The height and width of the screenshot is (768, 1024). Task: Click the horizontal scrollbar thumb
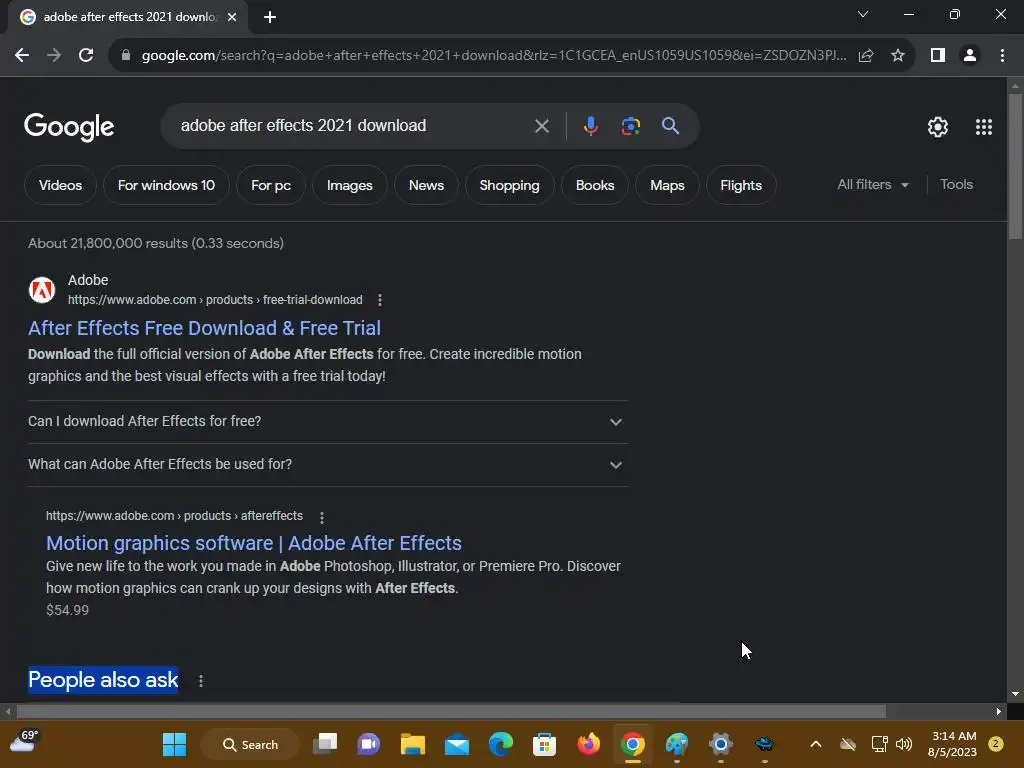pyautogui.click(x=451, y=711)
